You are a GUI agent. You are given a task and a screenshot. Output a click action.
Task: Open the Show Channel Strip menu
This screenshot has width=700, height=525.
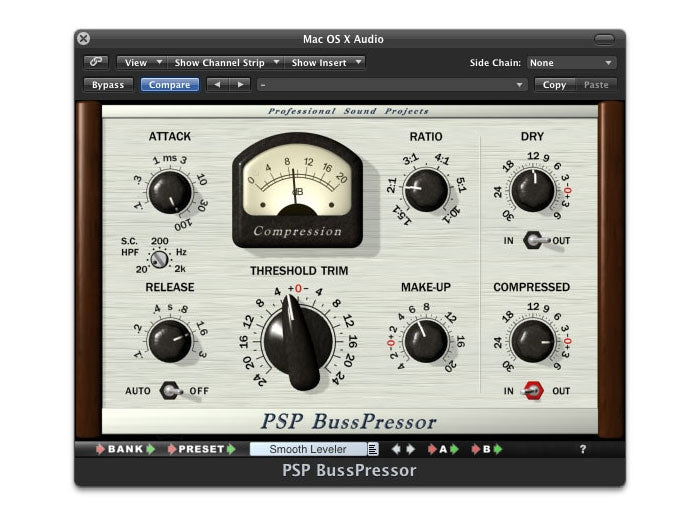(227, 62)
